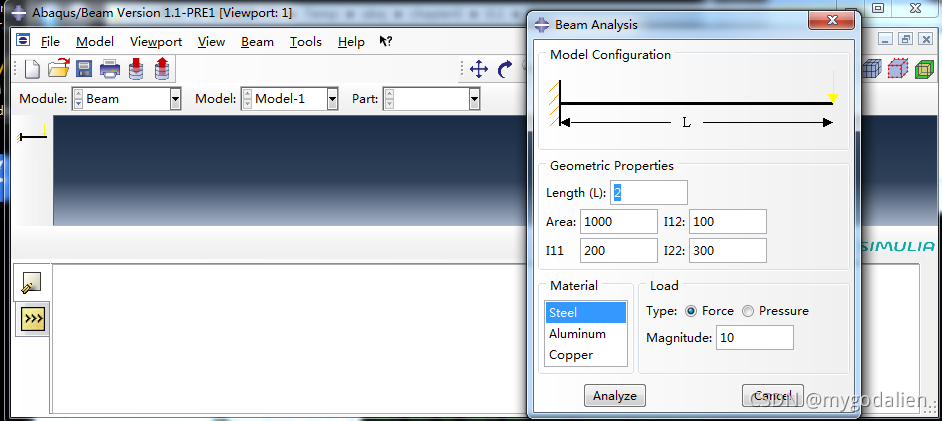Select the Force load type

pyautogui.click(x=690, y=311)
